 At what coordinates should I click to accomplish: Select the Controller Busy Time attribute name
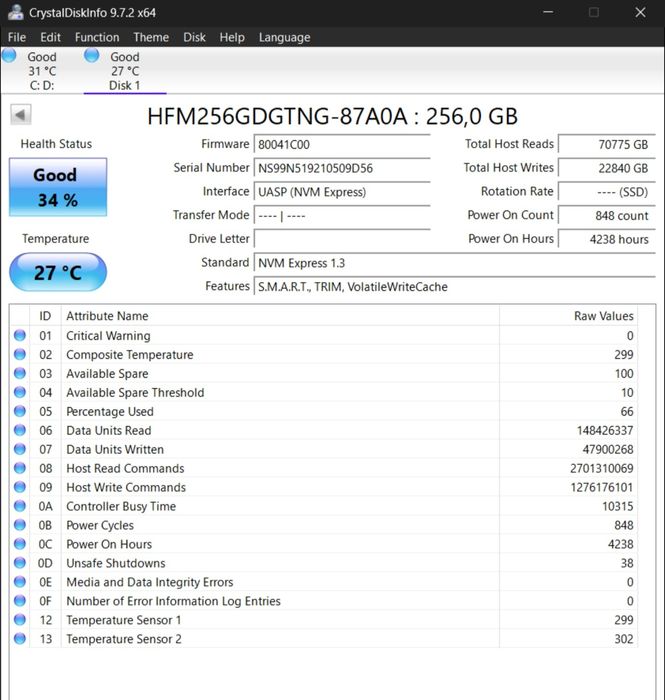click(121, 506)
